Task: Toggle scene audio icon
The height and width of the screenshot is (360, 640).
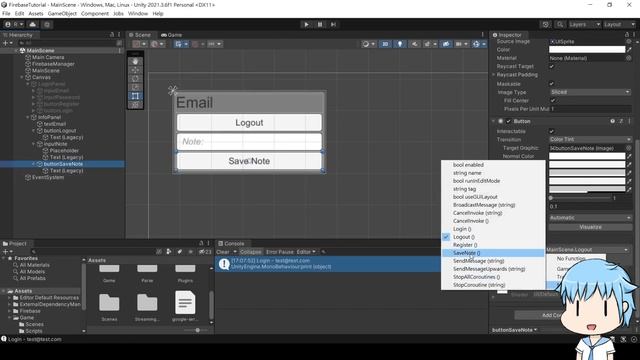Action: (x=414, y=44)
